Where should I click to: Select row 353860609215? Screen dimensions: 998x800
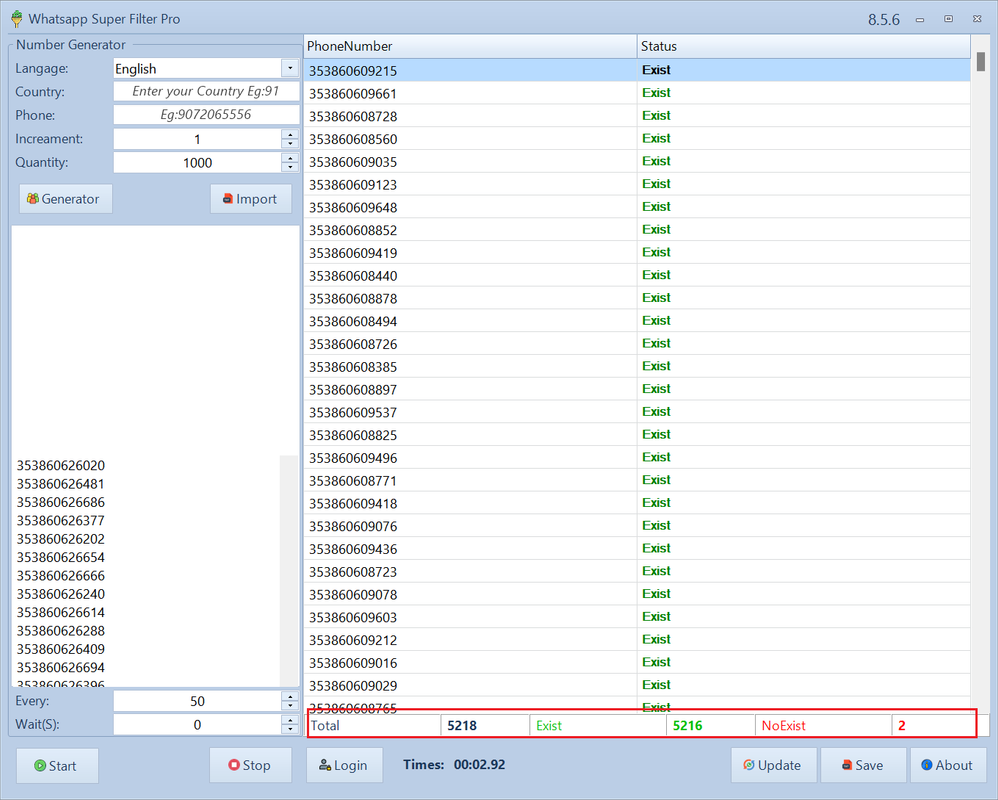pyautogui.click(x=637, y=70)
